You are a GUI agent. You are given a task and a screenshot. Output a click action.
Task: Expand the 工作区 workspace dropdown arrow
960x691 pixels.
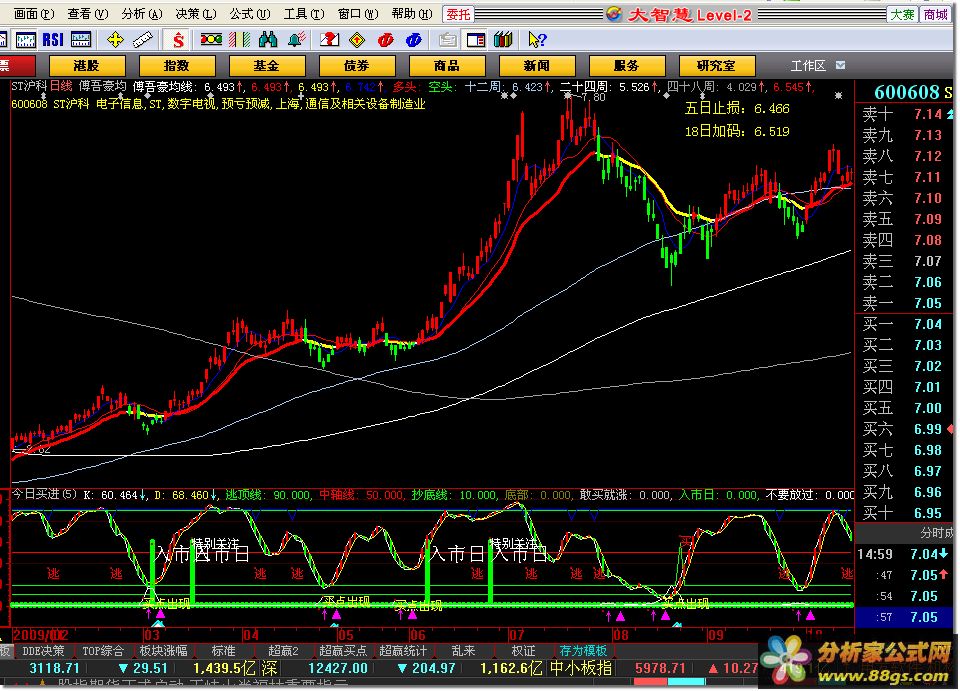click(839, 66)
